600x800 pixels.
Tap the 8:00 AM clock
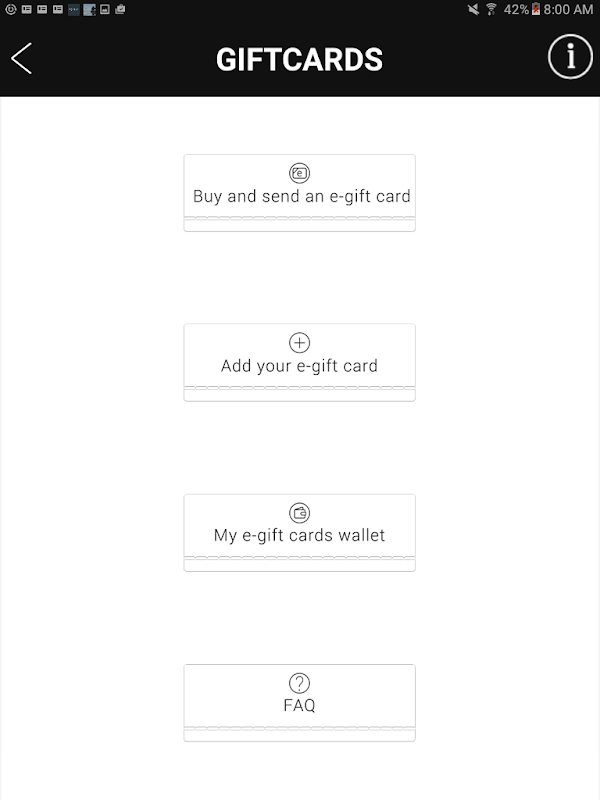click(x=569, y=9)
